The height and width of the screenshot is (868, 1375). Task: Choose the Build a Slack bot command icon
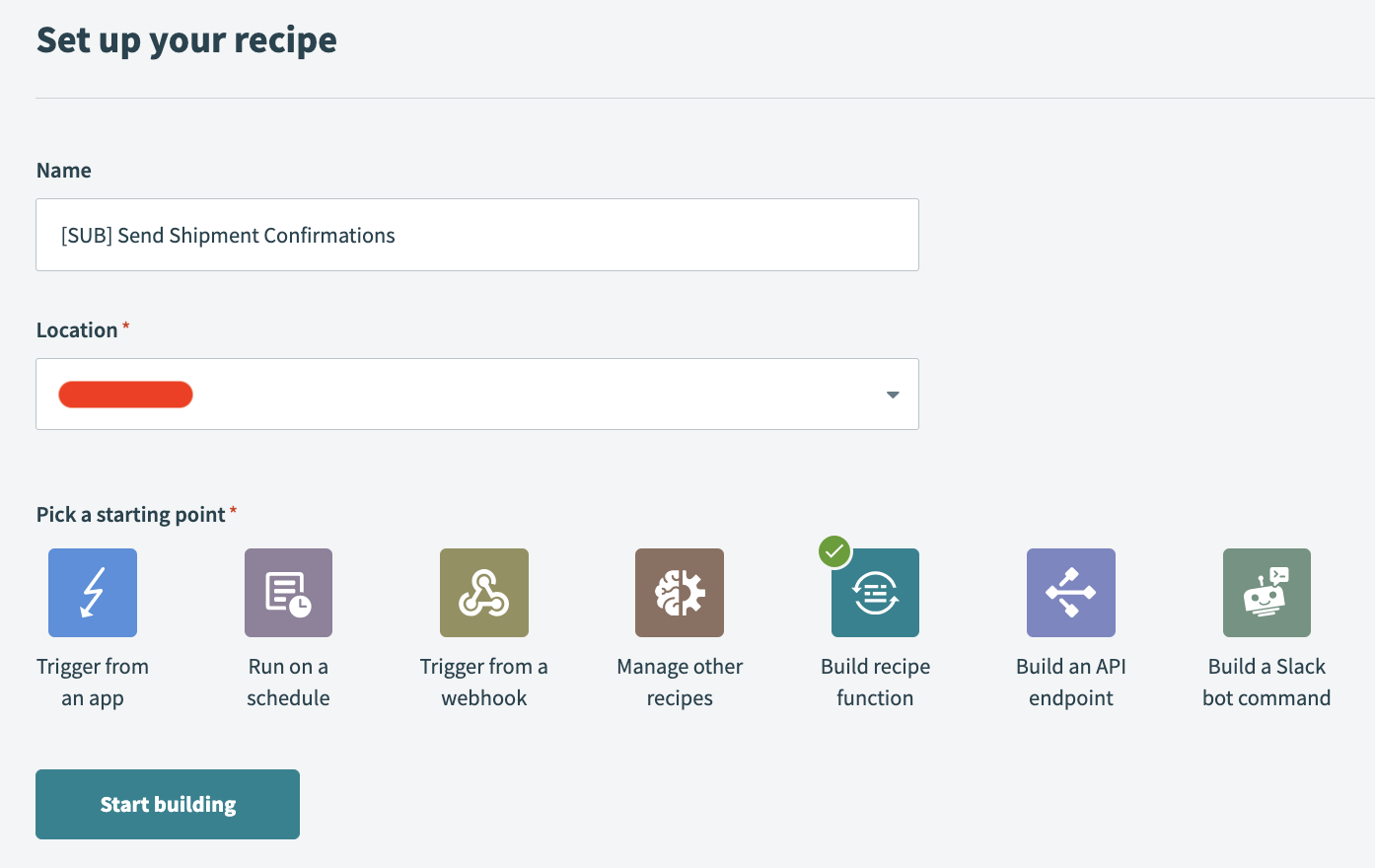1266,592
